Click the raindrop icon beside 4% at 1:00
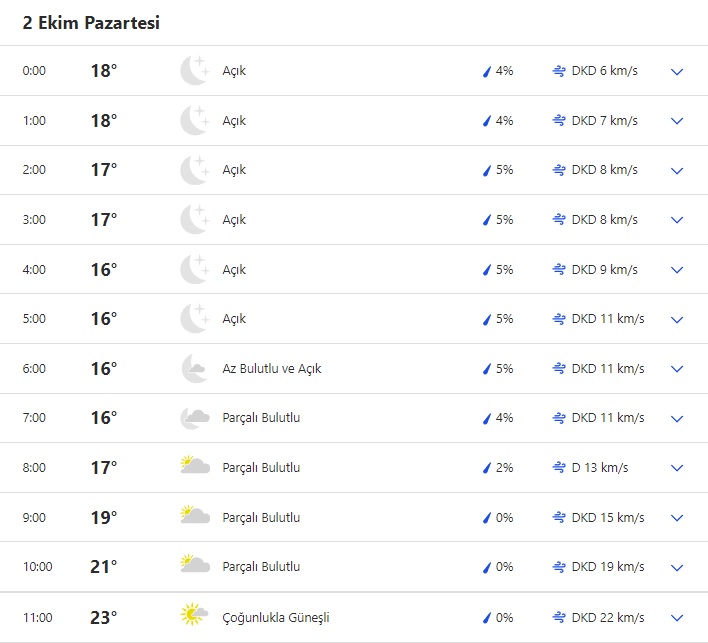Image resolution: width=708 pixels, height=643 pixels. (x=487, y=121)
